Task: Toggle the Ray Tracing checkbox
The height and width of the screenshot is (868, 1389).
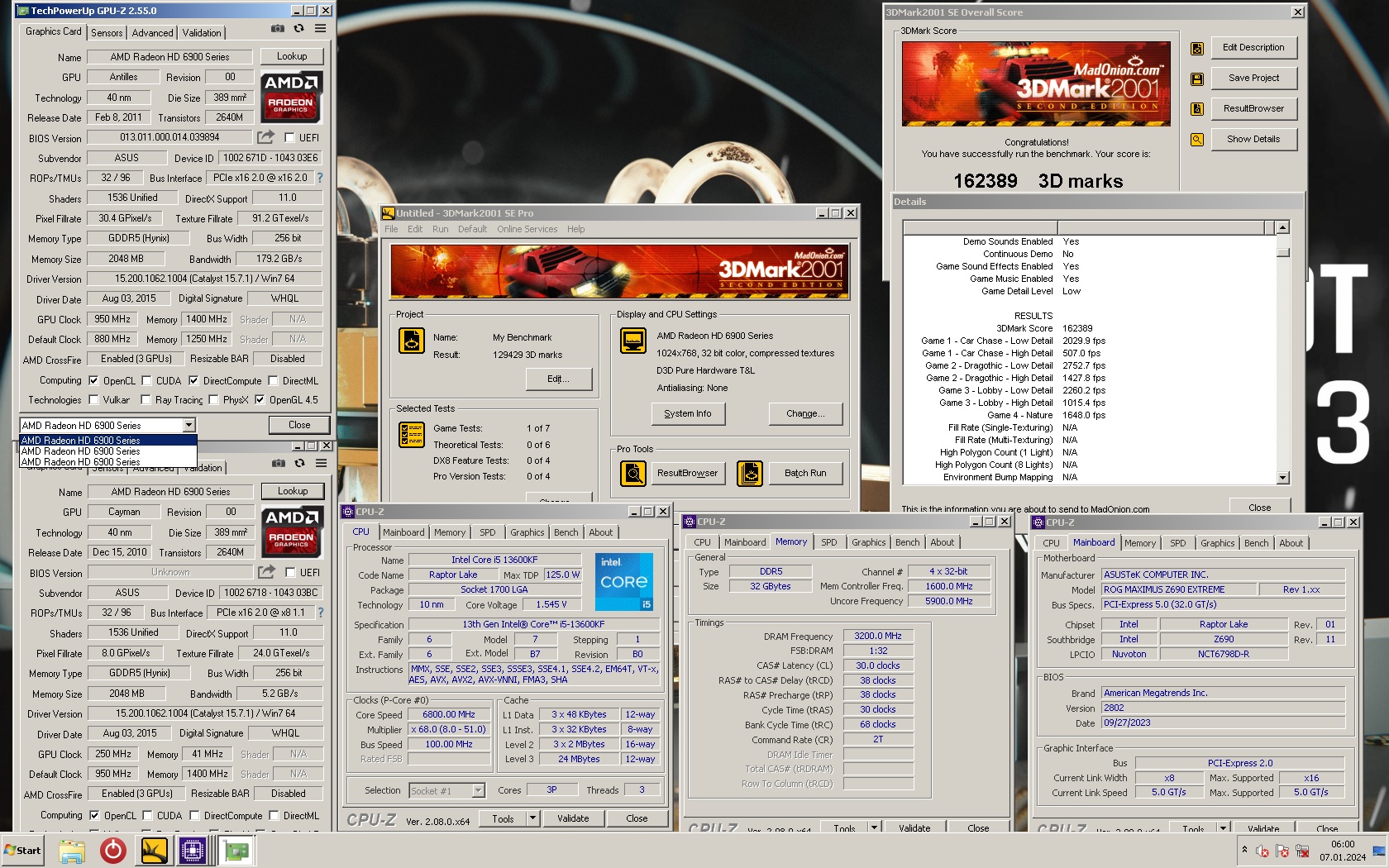Action: pyautogui.click(x=146, y=400)
